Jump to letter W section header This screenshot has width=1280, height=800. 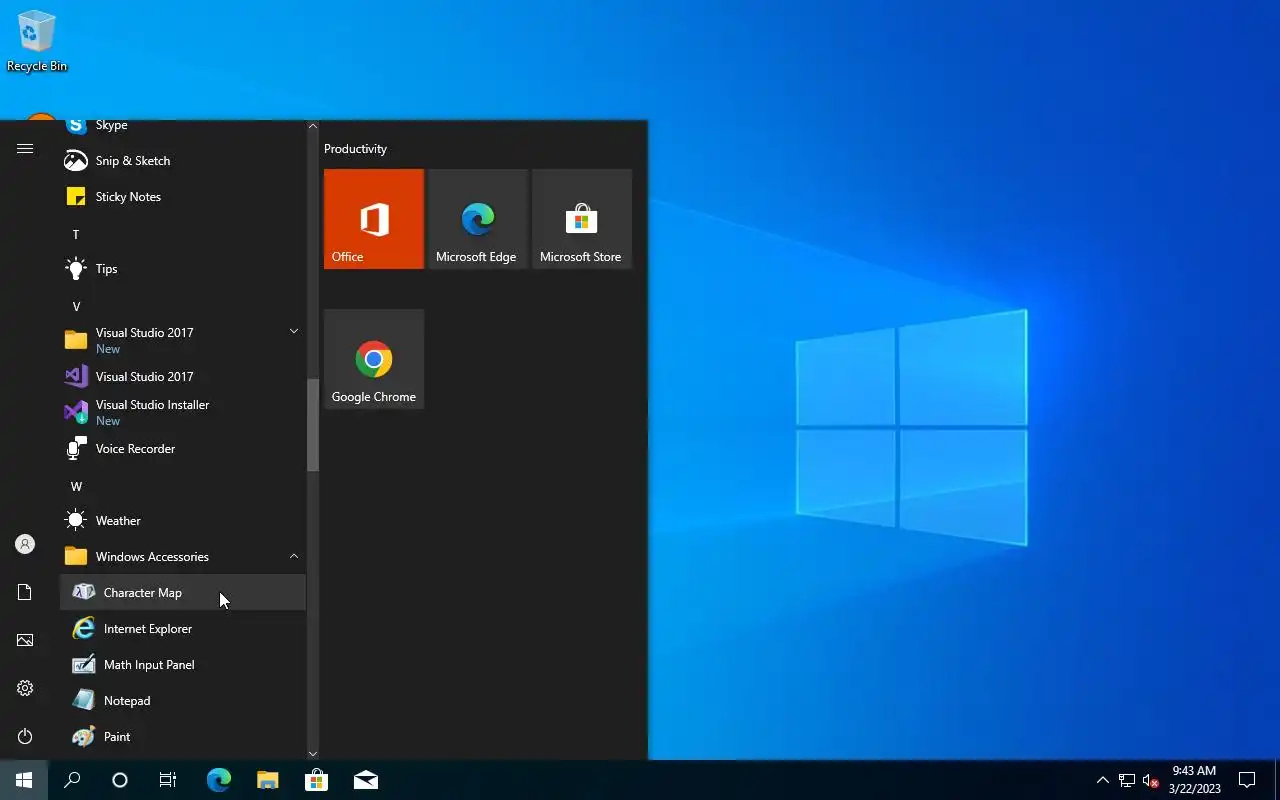[x=76, y=486]
